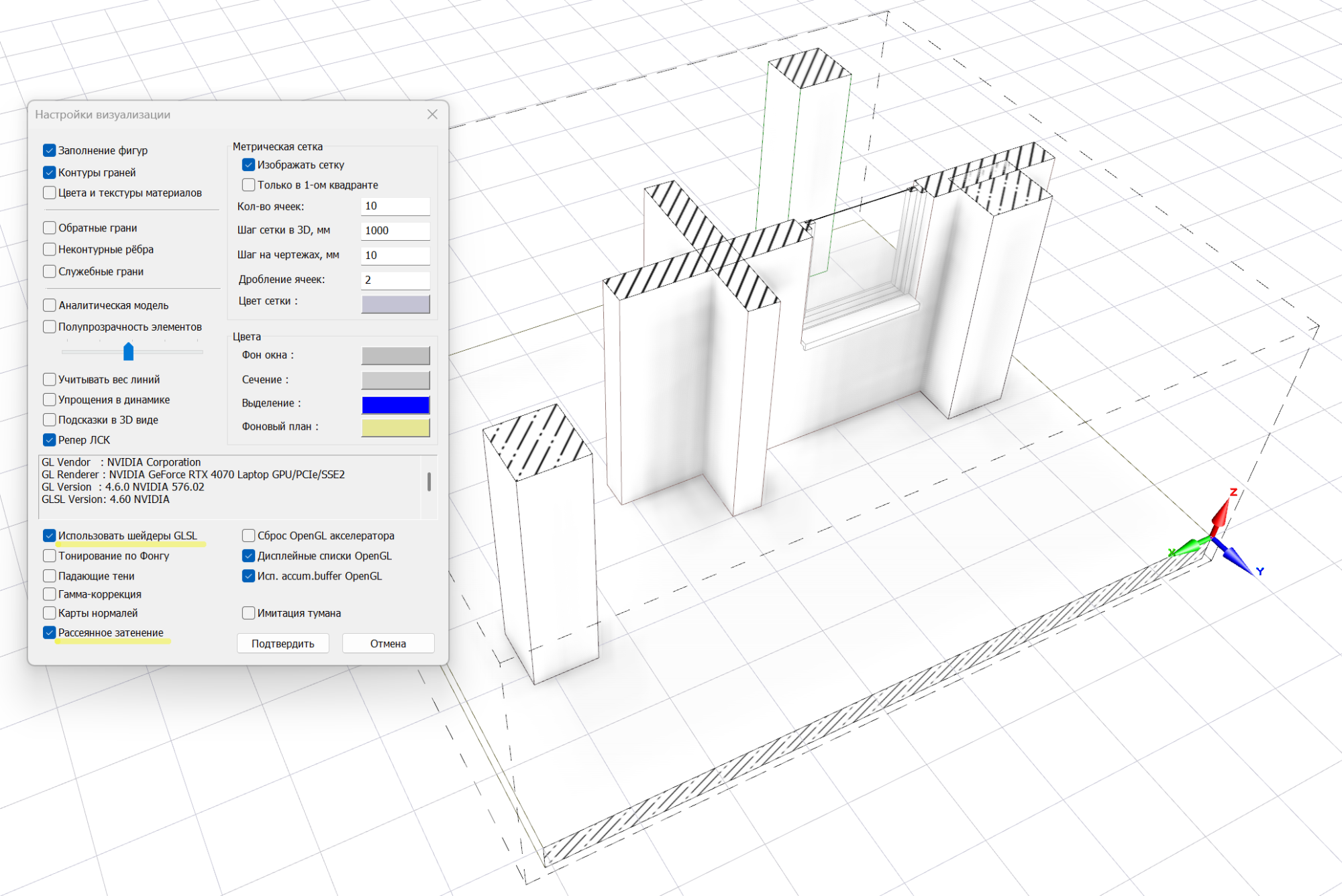1342x896 pixels.
Task: Turn on 'Имитация тумана' option
Action: (x=249, y=613)
